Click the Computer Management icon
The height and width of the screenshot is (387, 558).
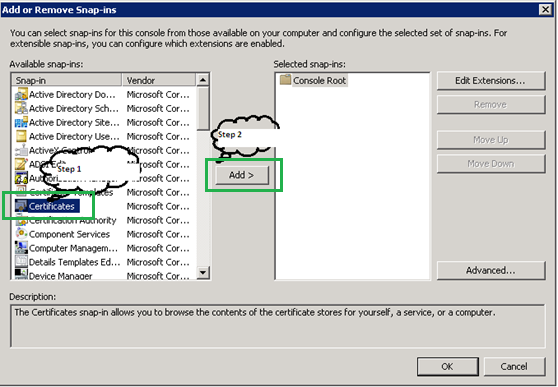pyautogui.click(x=21, y=248)
